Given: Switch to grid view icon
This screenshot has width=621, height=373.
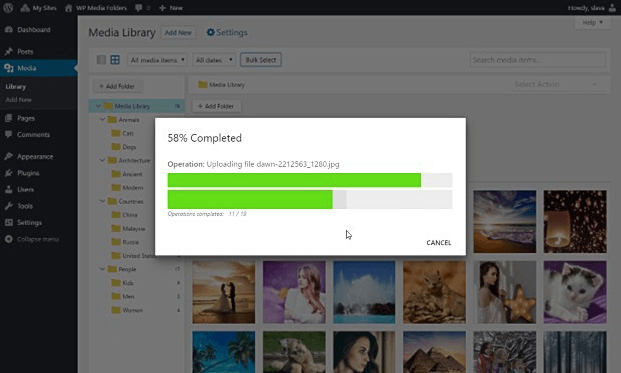Looking at the screenshot, I should 115,60.
